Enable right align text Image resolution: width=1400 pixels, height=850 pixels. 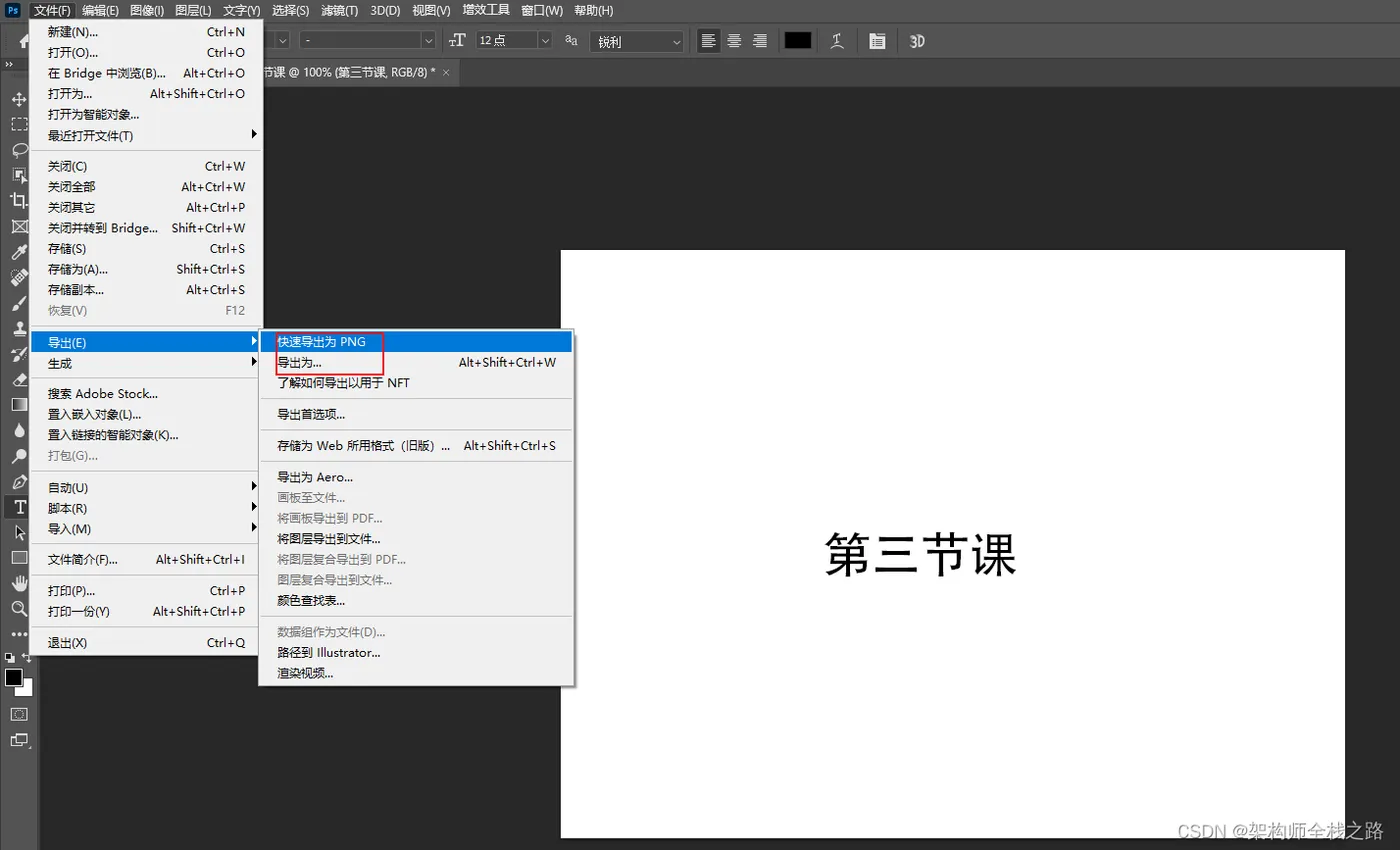(760, 41)
